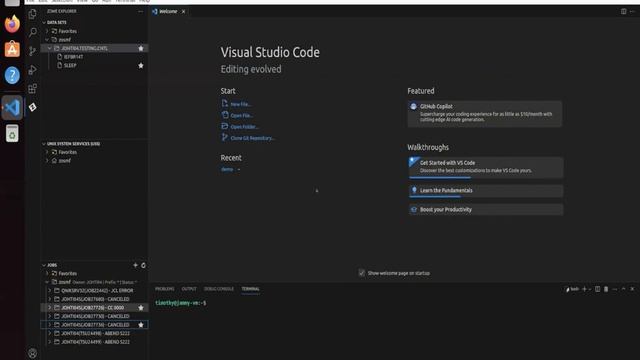Close the bottom panel
This screenshot has width=640, height=360.
(x=632, y=289)
